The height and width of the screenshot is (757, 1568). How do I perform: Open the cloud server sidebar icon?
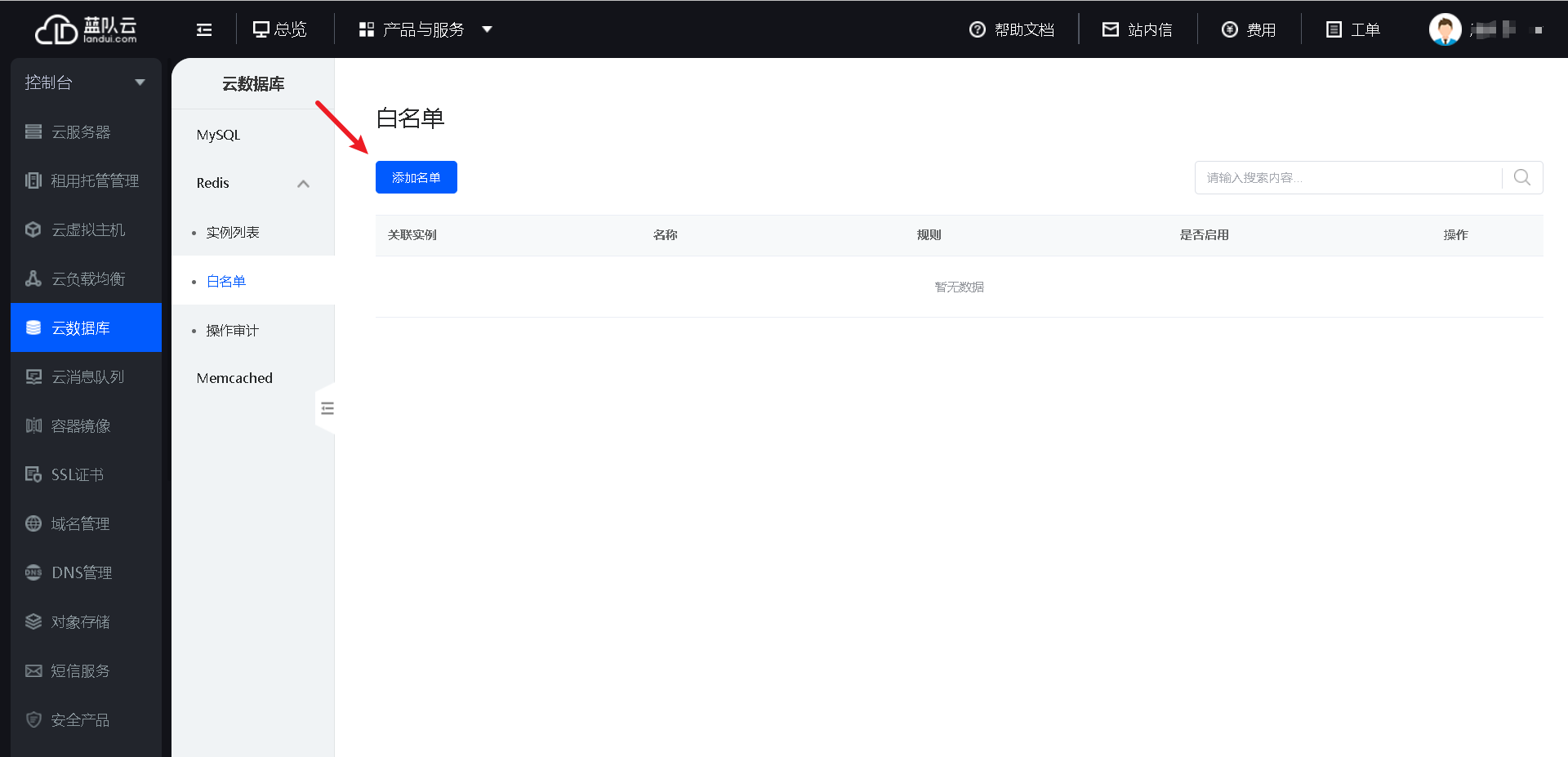(x=33, y=132)
